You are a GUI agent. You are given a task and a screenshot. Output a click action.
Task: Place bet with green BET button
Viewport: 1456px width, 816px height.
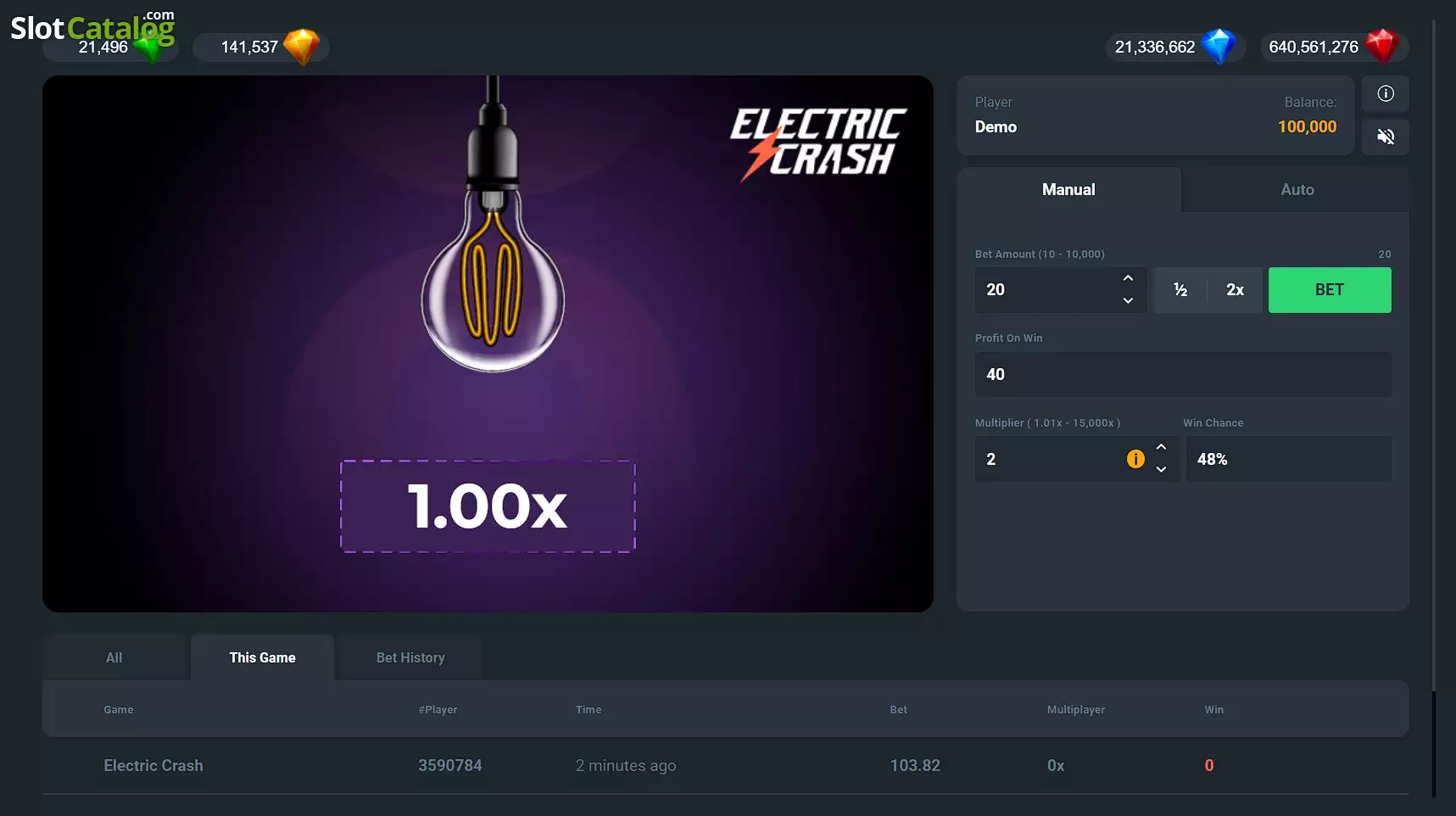click(x=1329, y=290)
